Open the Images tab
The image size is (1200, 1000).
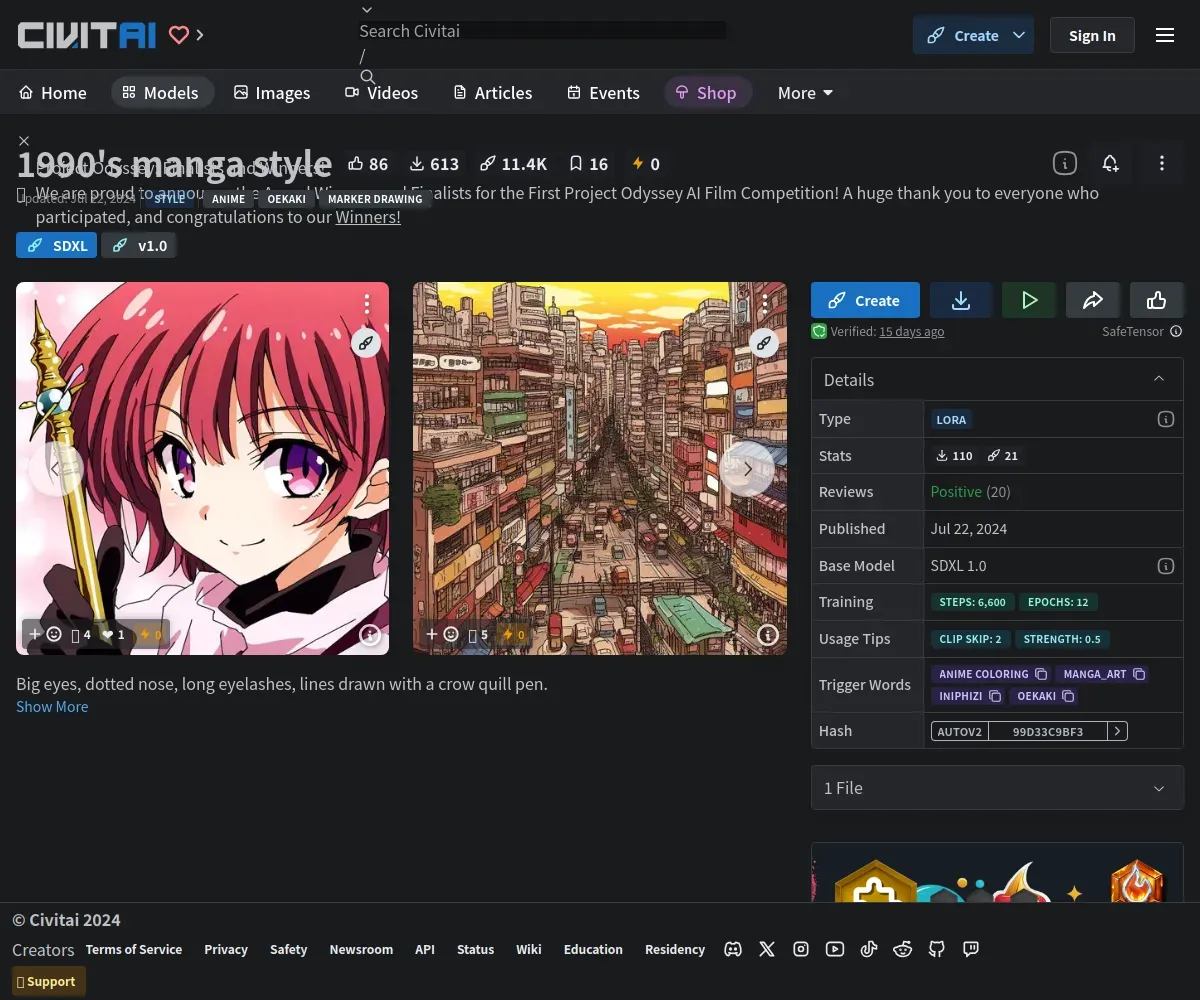click(272, 92)
